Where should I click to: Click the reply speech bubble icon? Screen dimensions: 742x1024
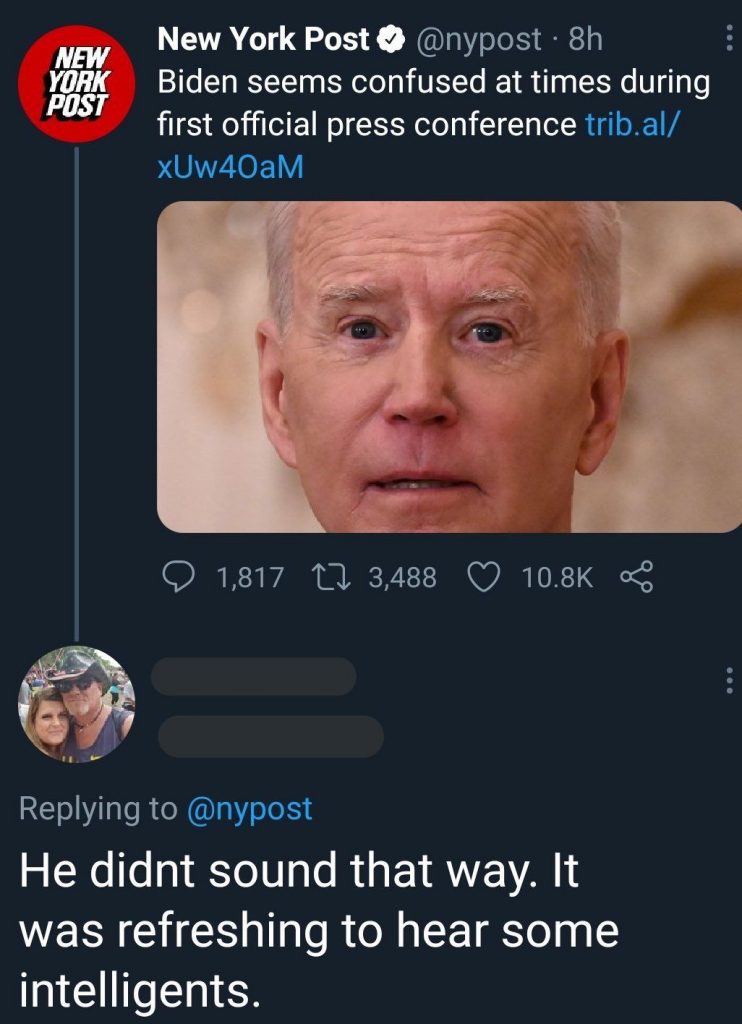pos(180,576)
